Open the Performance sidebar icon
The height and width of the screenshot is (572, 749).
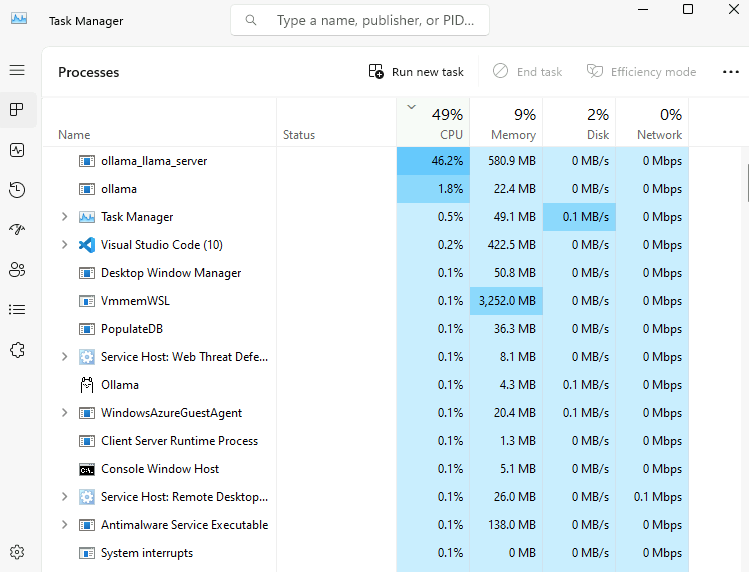point(17,150)
